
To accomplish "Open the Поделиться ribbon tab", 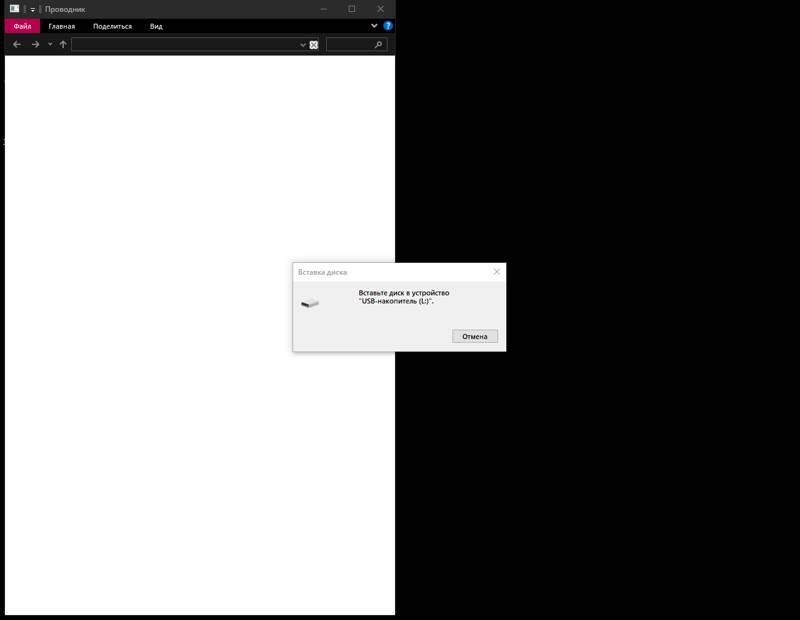I will 112,26.
